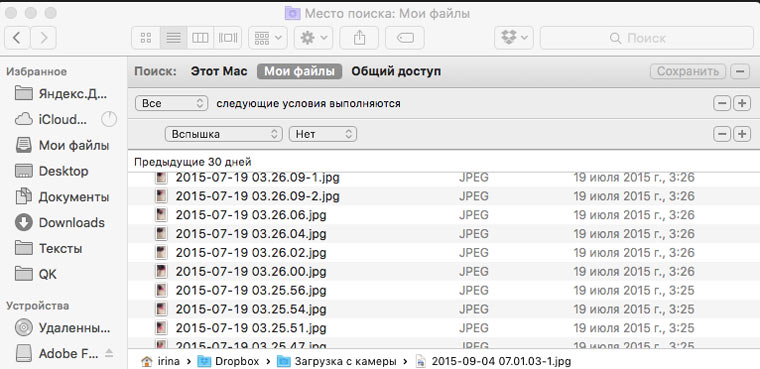760x369 pixels.
Task: Click the Устройства sidebar section header
Action: coord(37,306)
